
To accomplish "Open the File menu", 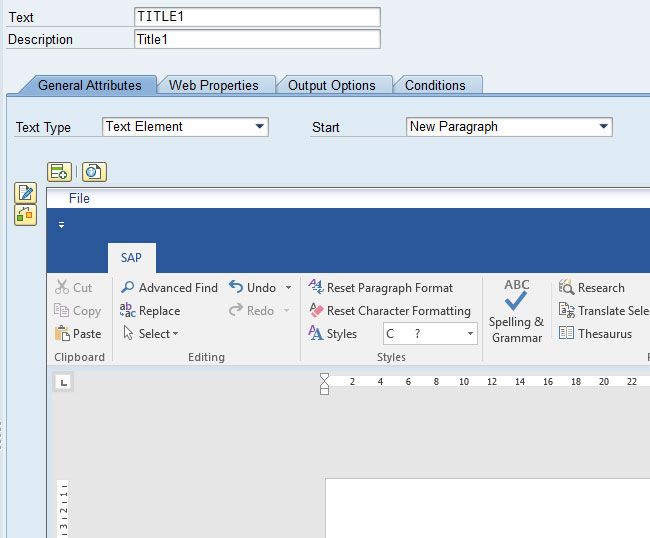I will click(x=79, y=199).
